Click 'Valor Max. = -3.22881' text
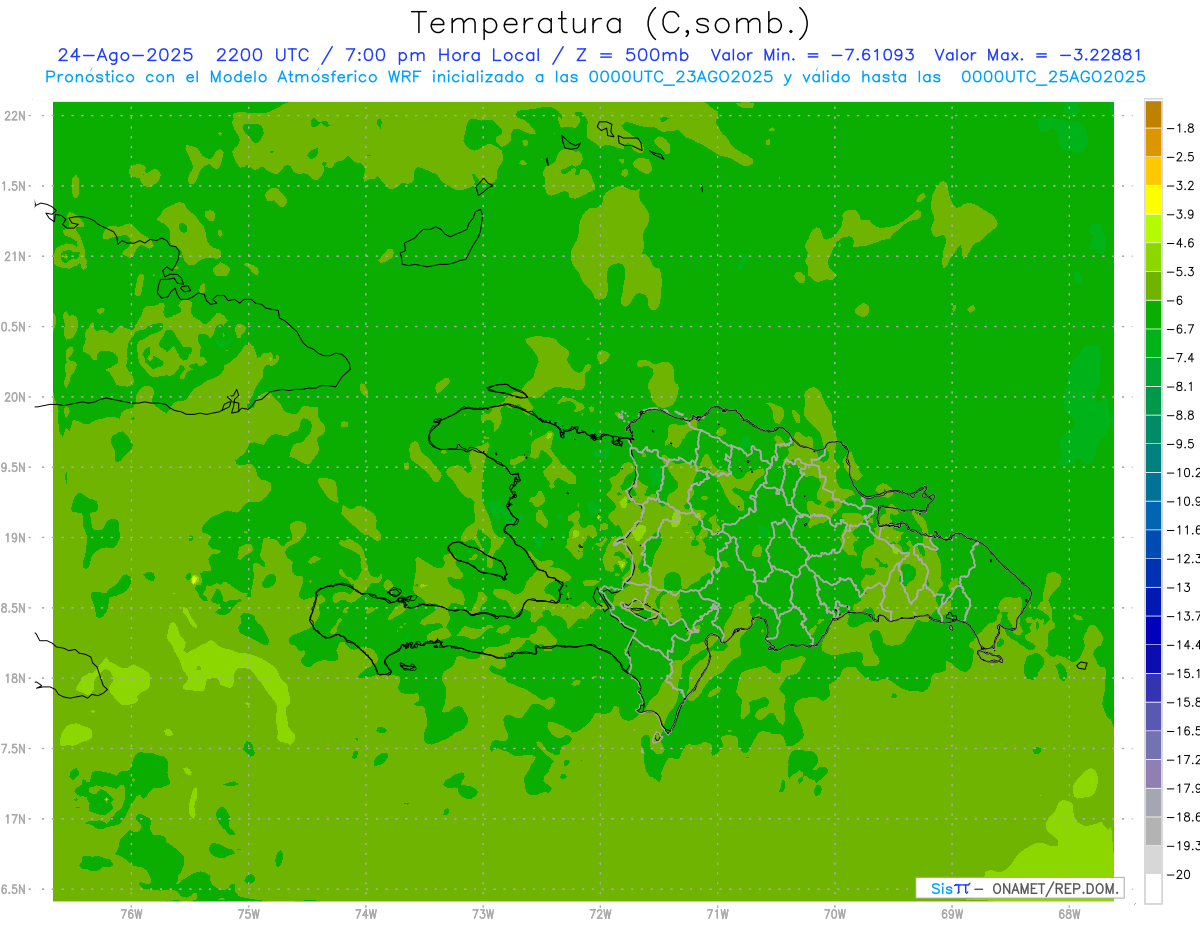 click(x=1038, y=55)
